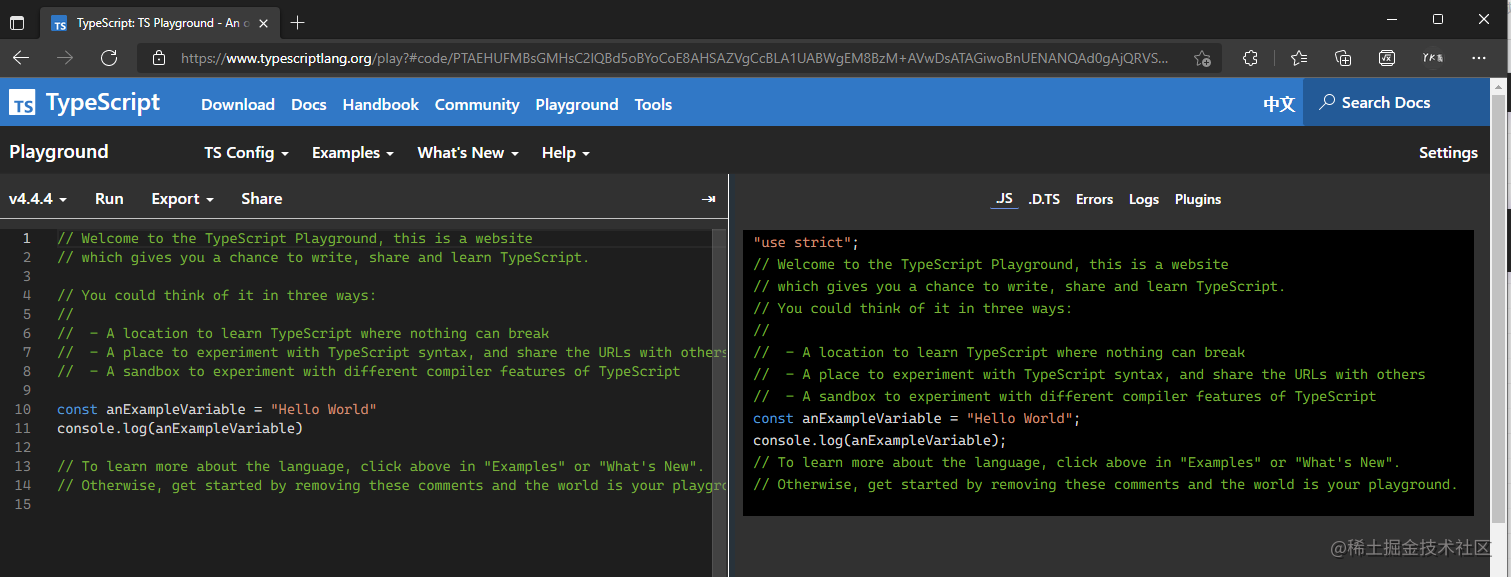The image size is (1511, 577).
Task: Open the browser Extensions puzzle icon
Action: click(1250, 58)
